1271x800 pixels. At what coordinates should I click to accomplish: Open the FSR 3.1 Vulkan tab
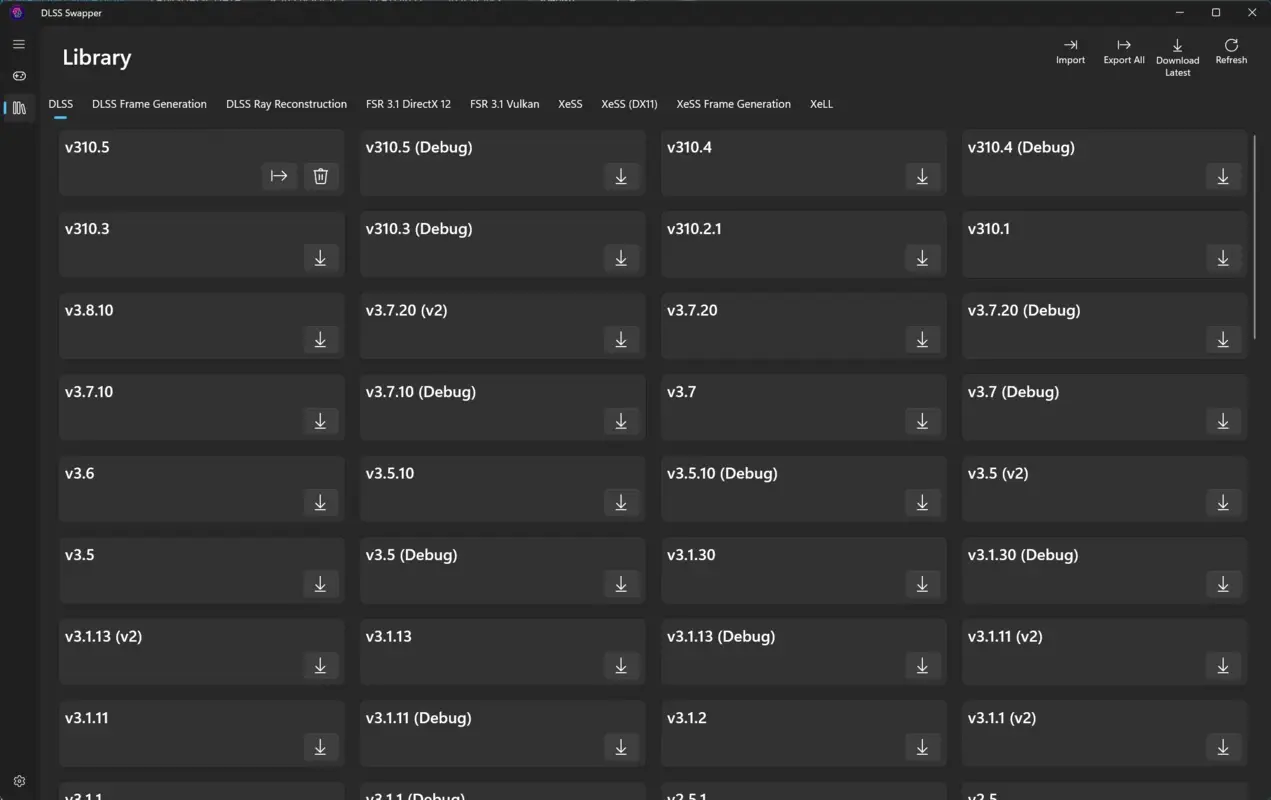tap(504, 104)
